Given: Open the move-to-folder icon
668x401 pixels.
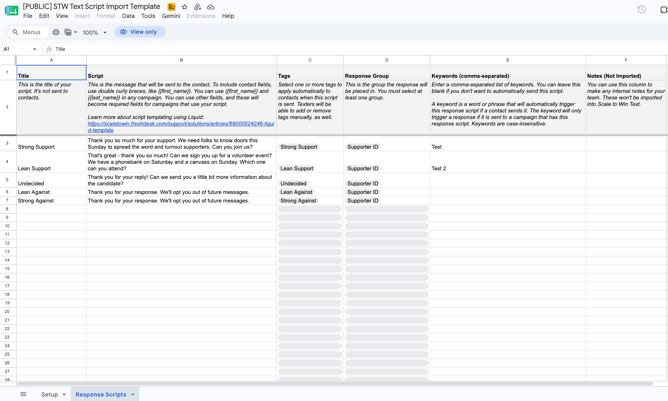Looking at the screenshot, I should click(197, 7).
